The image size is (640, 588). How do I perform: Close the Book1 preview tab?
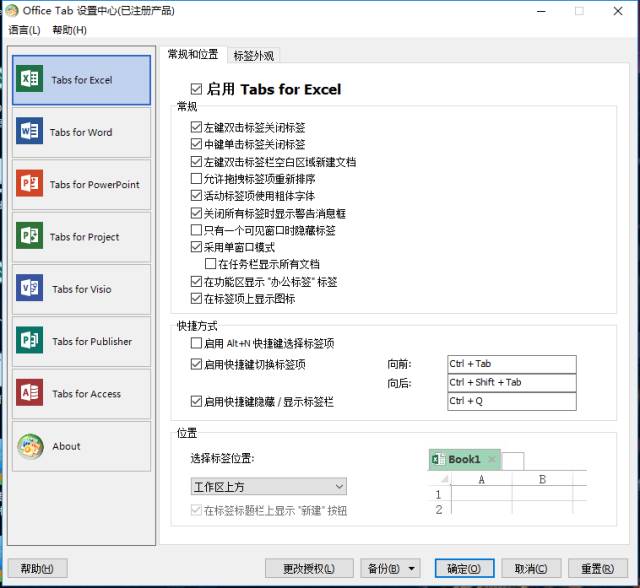492,459
